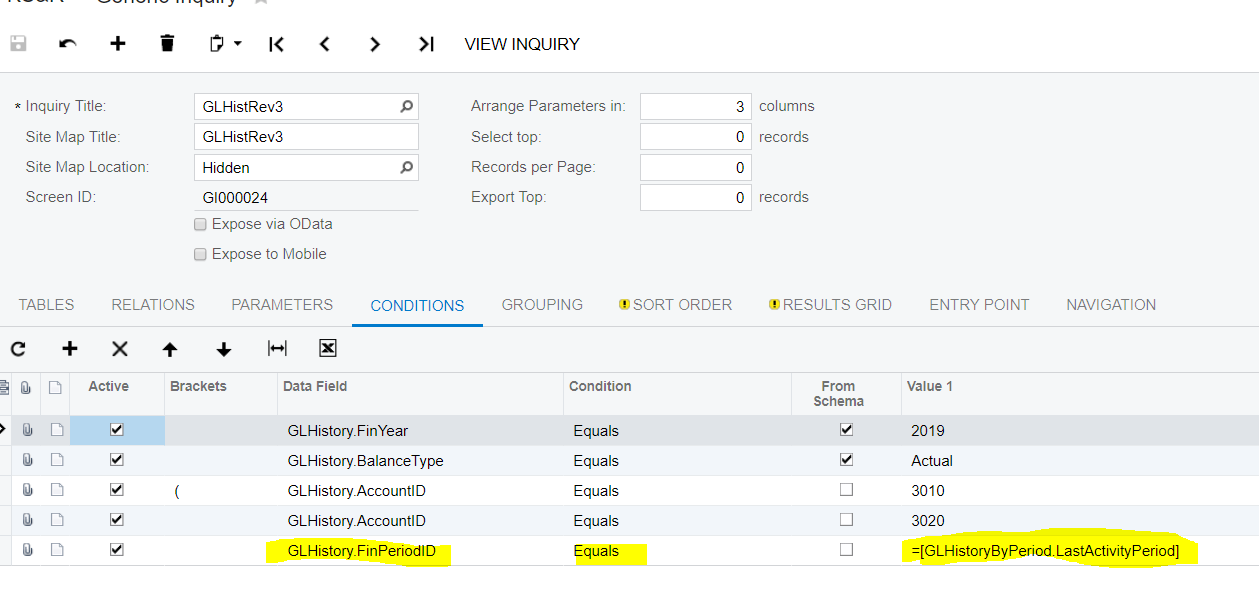
Task: Go to the next record arrow
Action: (x=375, y=44)
